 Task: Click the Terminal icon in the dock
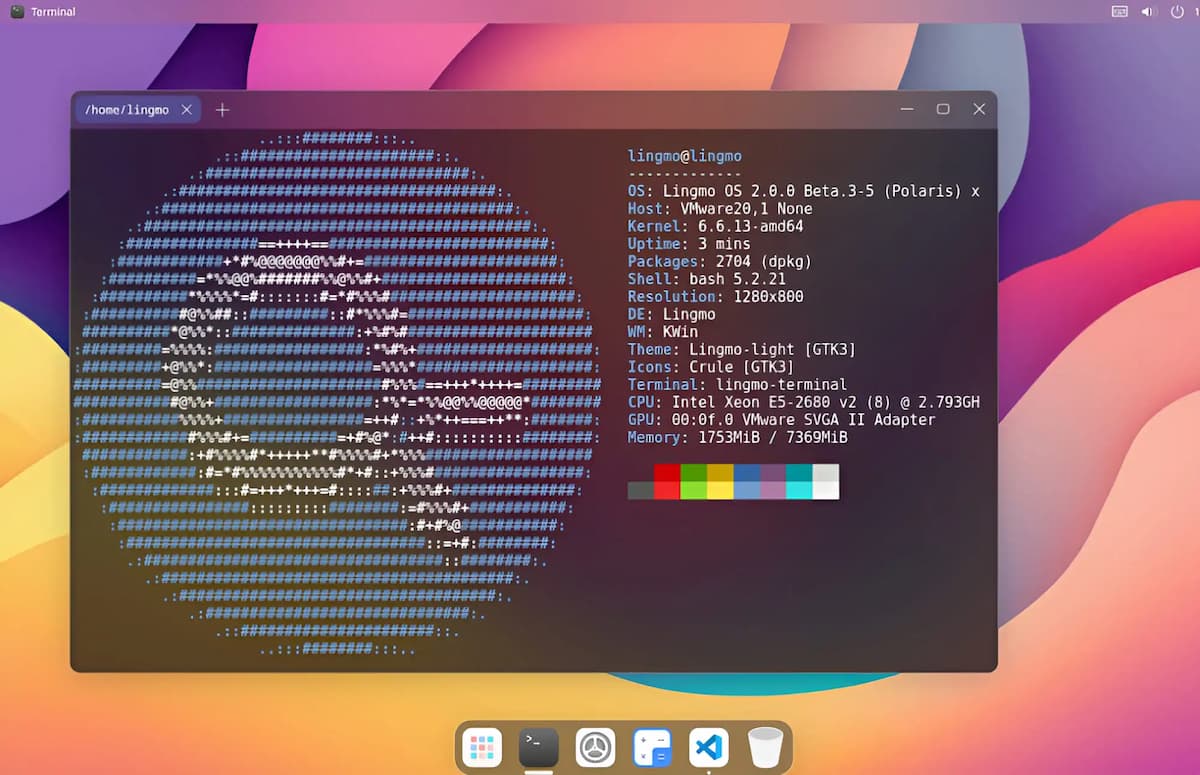(539, 747)
